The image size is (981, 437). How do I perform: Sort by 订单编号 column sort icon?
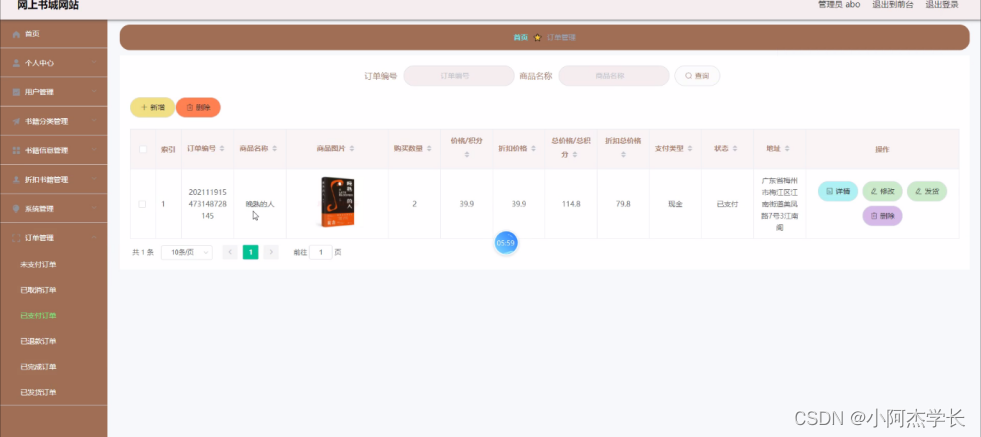tap(224, 149)
